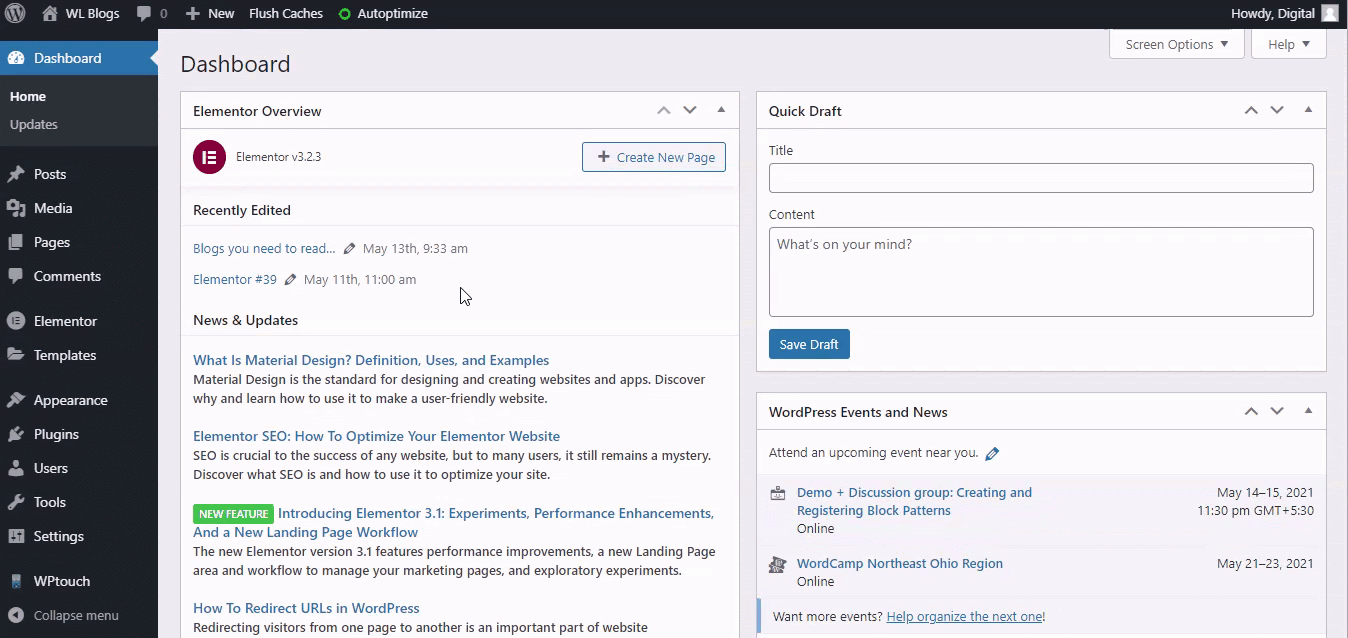This screenshot has width=1348, height=638.
Task: Click the Collapse menu arrow icon
Action: coord(16,616)
